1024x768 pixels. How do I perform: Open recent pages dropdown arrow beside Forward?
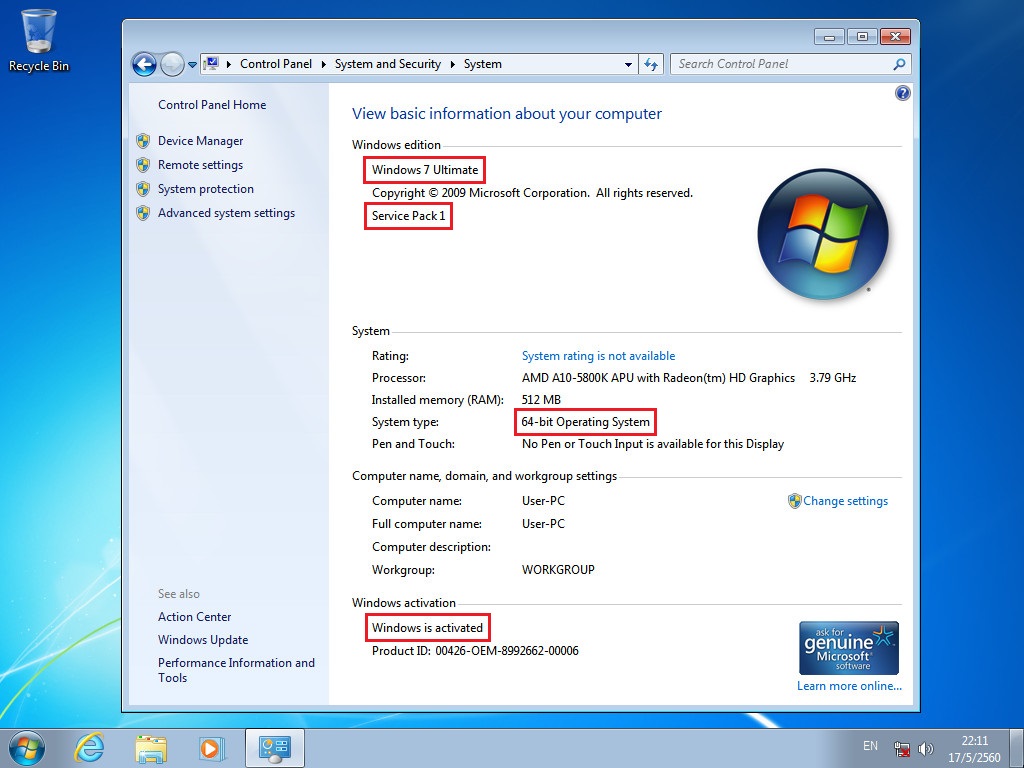(x=192, y=65)
